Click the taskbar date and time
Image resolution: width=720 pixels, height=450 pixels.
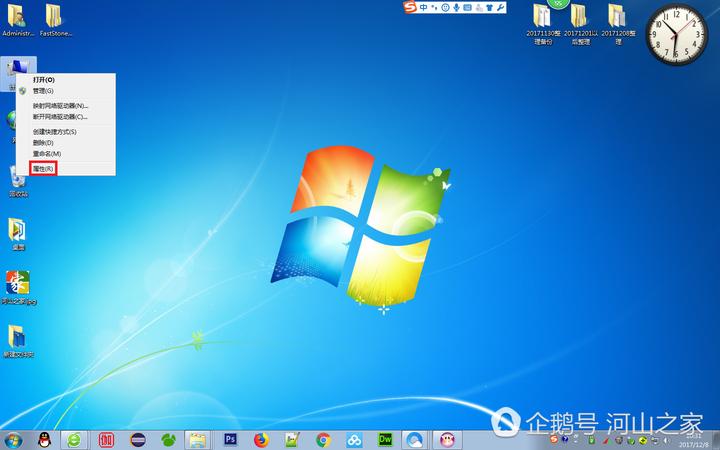coord(694,440)
